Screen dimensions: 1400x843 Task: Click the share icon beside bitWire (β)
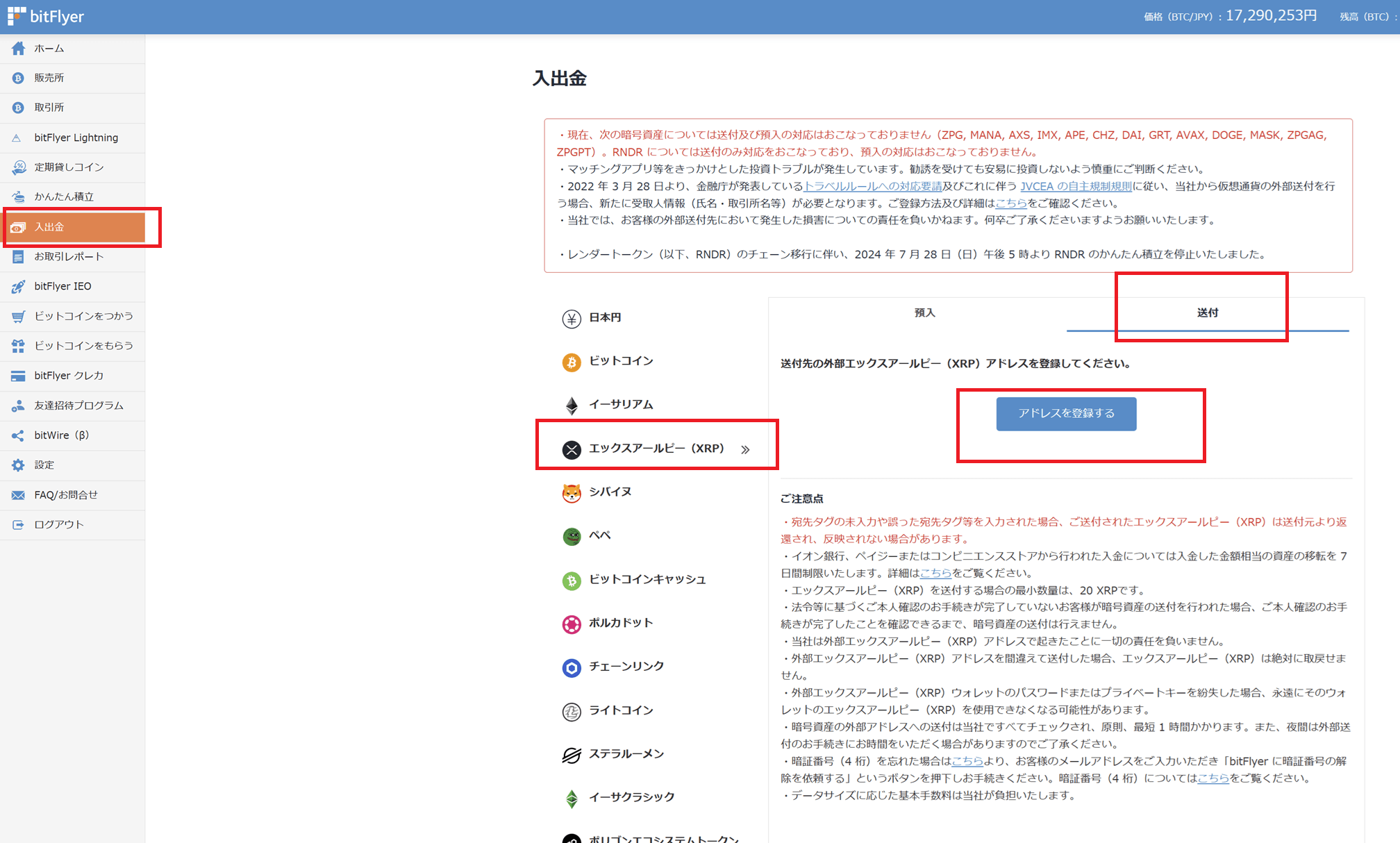[x=18, y=435]
